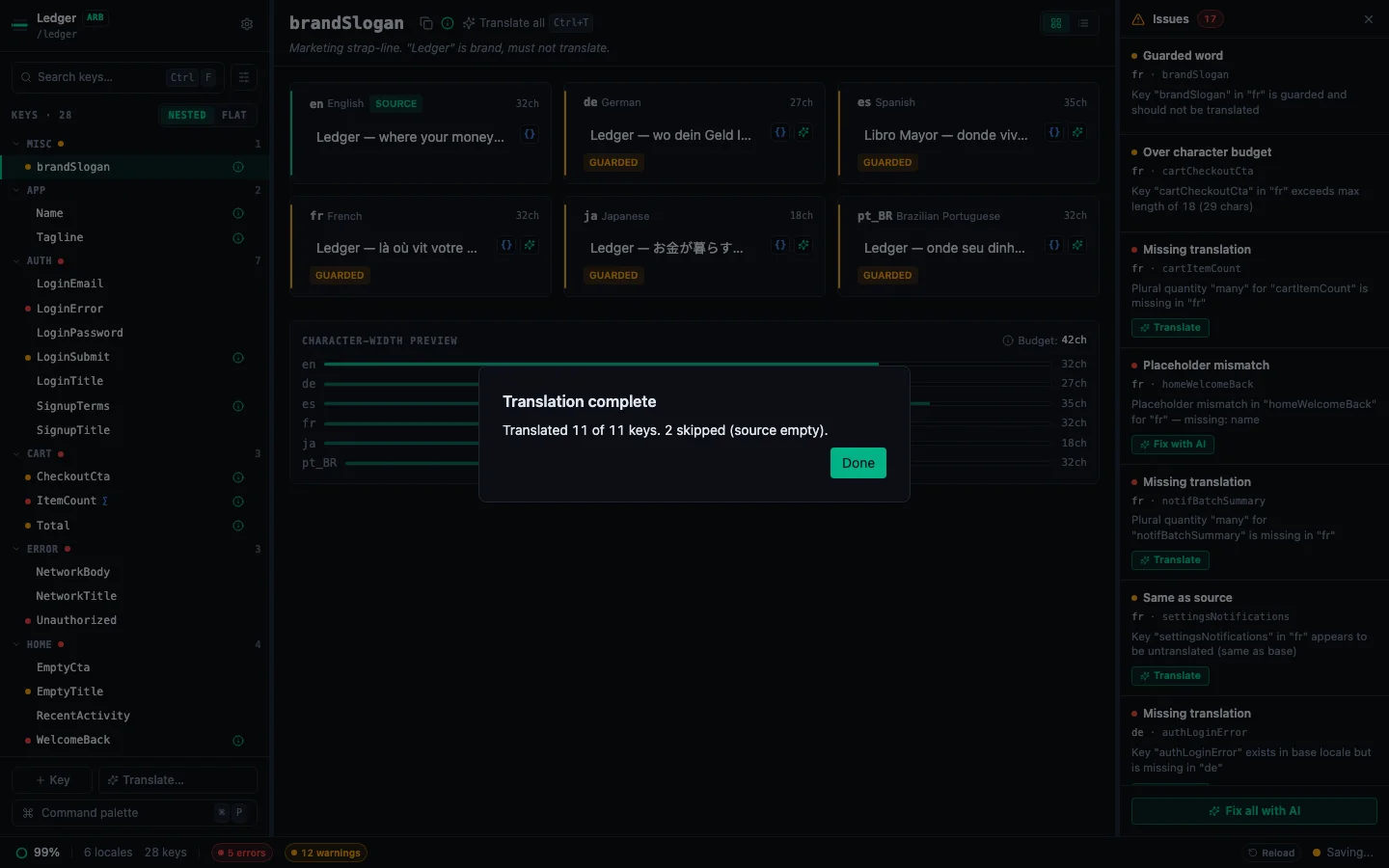Viewport: 1389px width, 868px height.
Task: Select the LoginPassword key
Action: tap(134, 333)
